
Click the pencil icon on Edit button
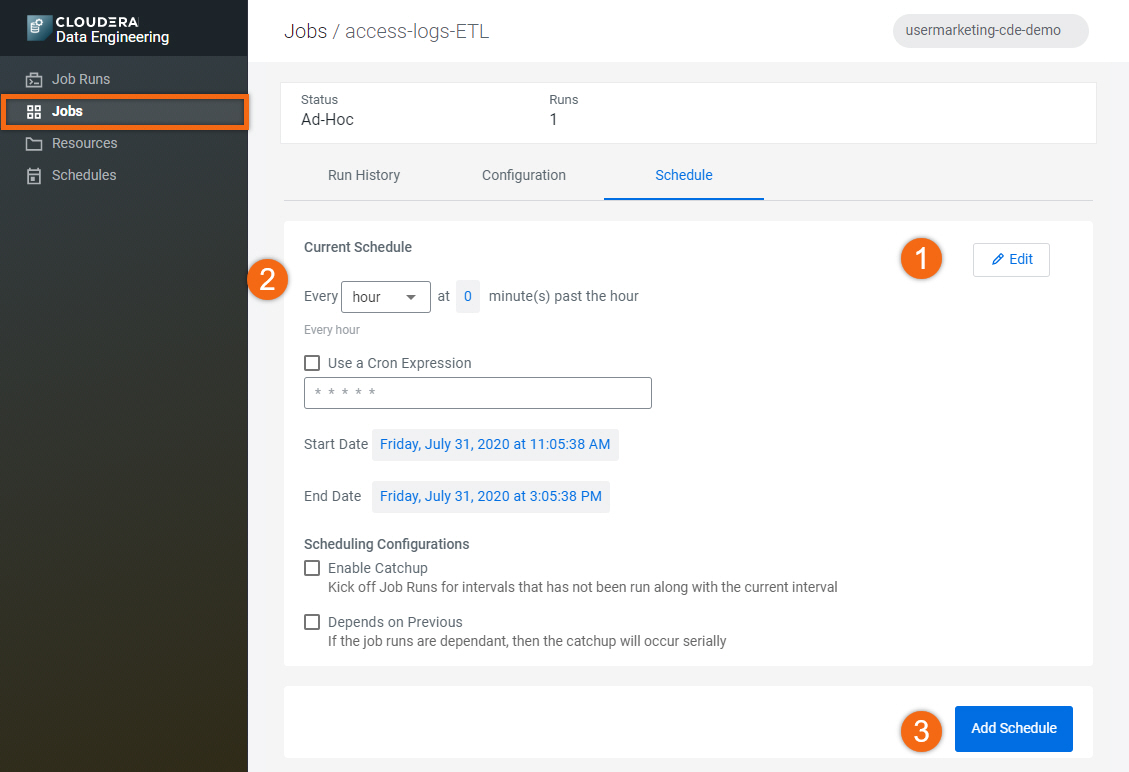tap(997, 259)
